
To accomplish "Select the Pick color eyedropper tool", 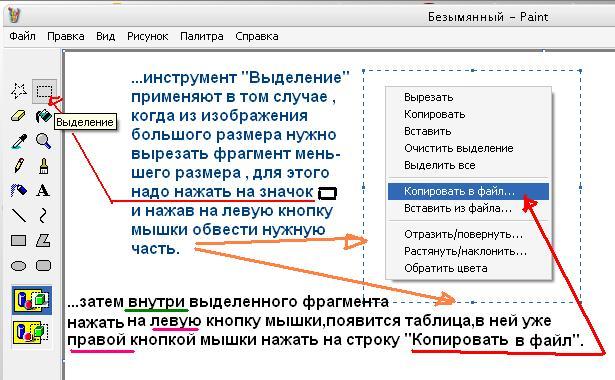I will (x=18, y=141).
